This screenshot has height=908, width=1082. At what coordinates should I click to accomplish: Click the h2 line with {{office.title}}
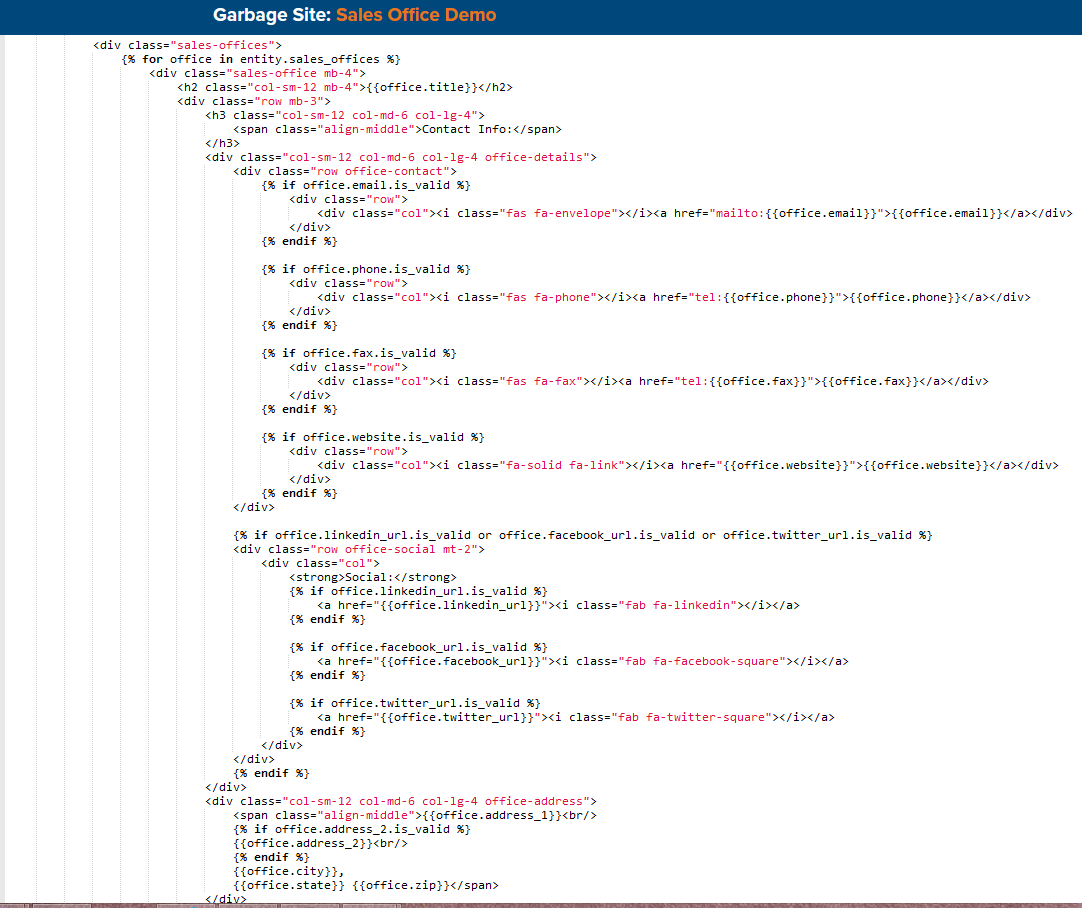(x=345, y=88)
